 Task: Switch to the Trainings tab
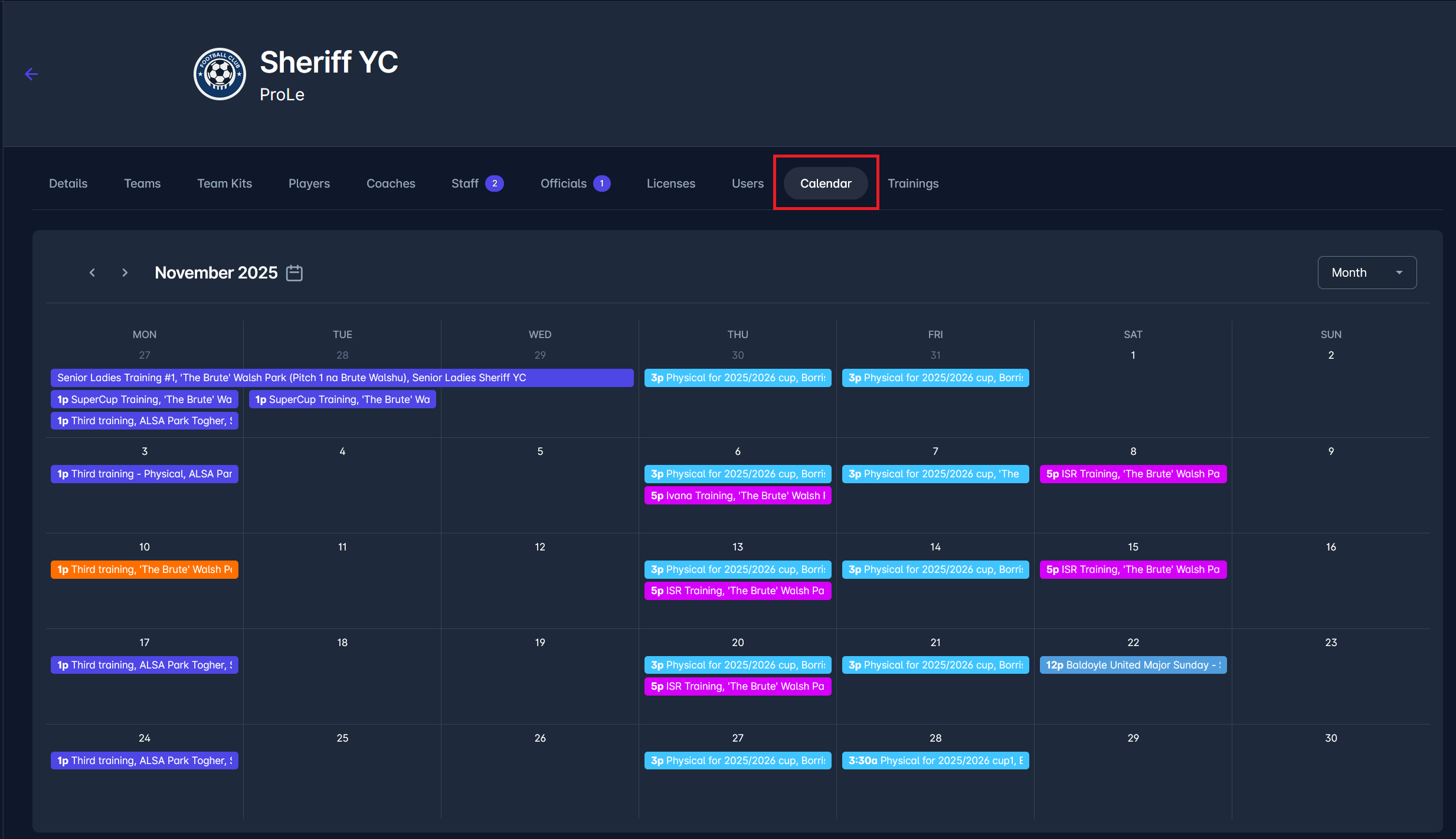point(912,183)
